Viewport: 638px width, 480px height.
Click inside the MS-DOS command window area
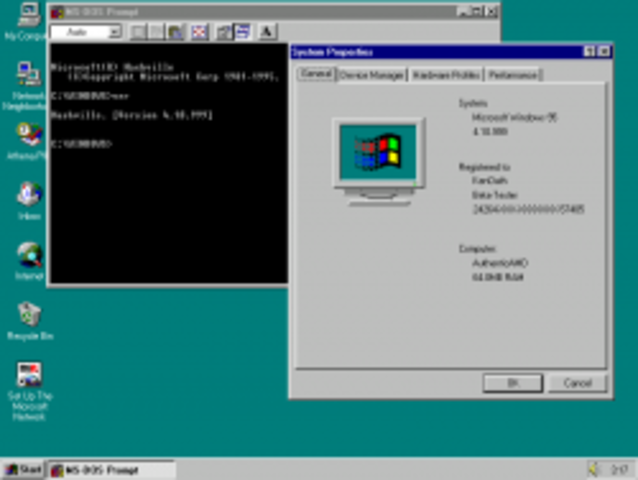(168, 163)
